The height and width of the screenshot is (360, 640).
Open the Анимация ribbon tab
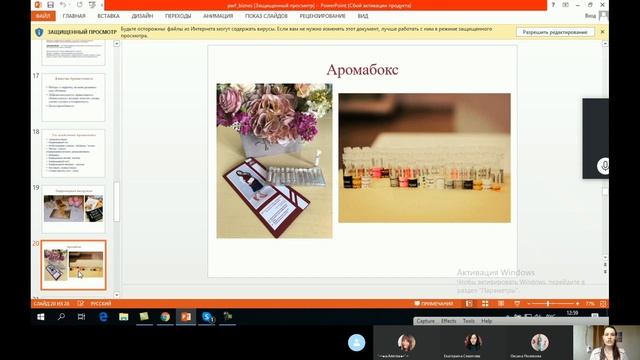click(x=218, y=16)
